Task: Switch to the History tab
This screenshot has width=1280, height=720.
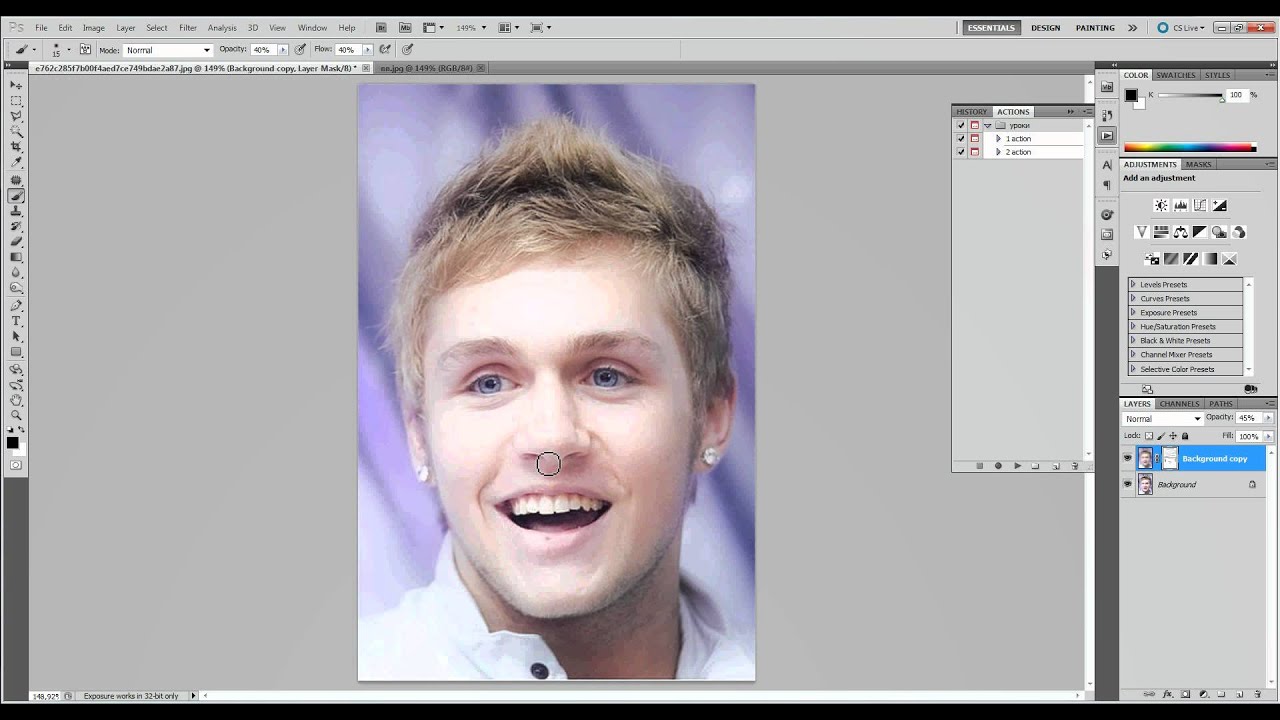Action: click(971, 112)
